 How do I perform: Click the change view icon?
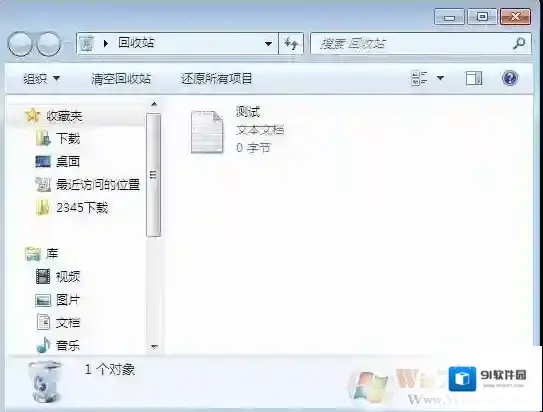tap(419, 79)
